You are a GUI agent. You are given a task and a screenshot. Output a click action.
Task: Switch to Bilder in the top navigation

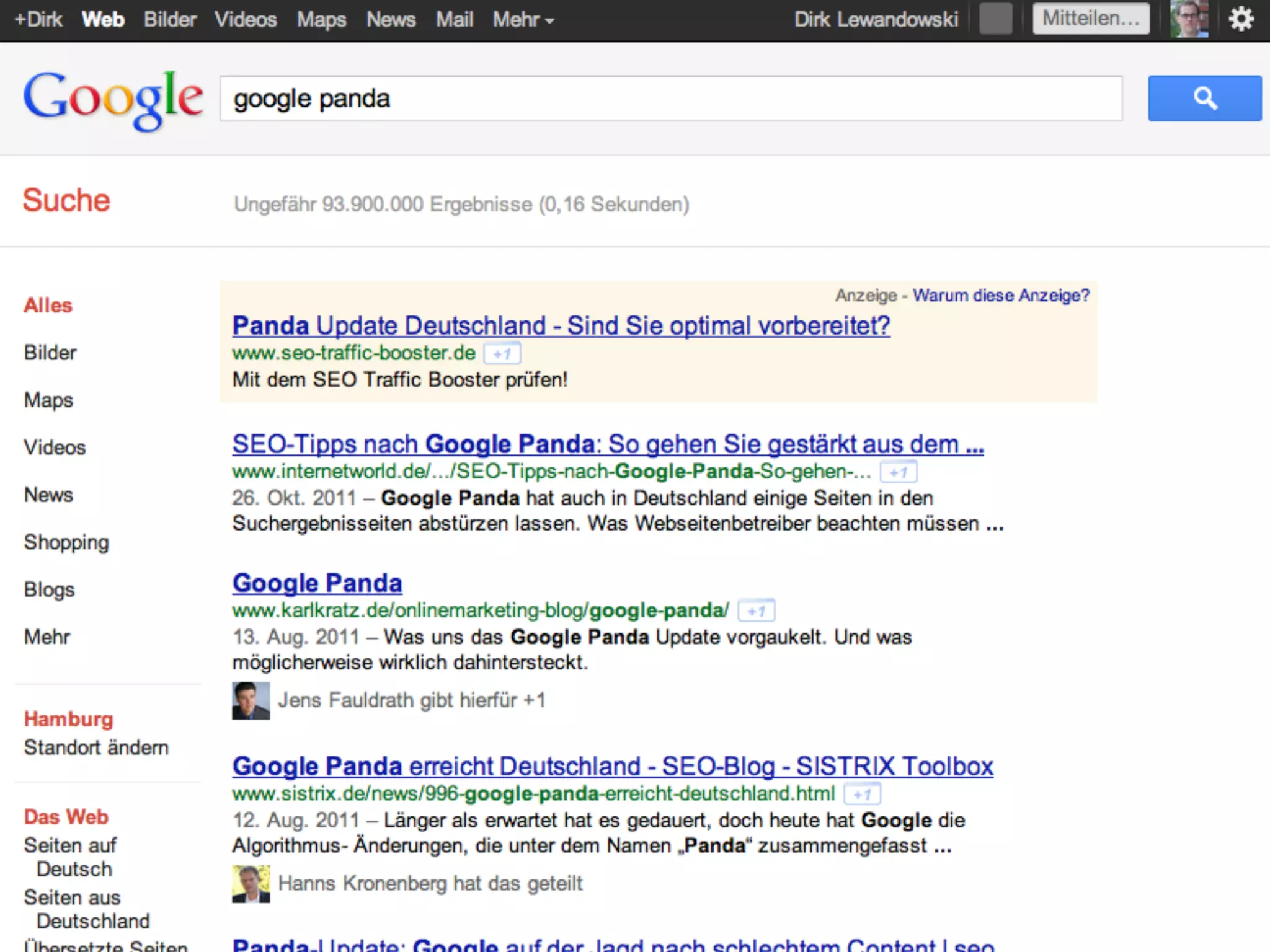(169, 20)
